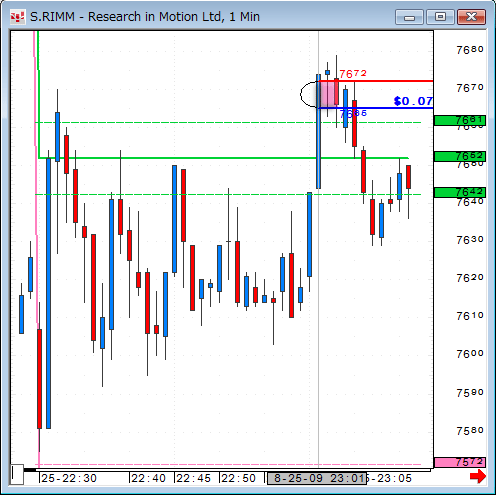Click the pink shaded order zone box

[x=327, y=94]
